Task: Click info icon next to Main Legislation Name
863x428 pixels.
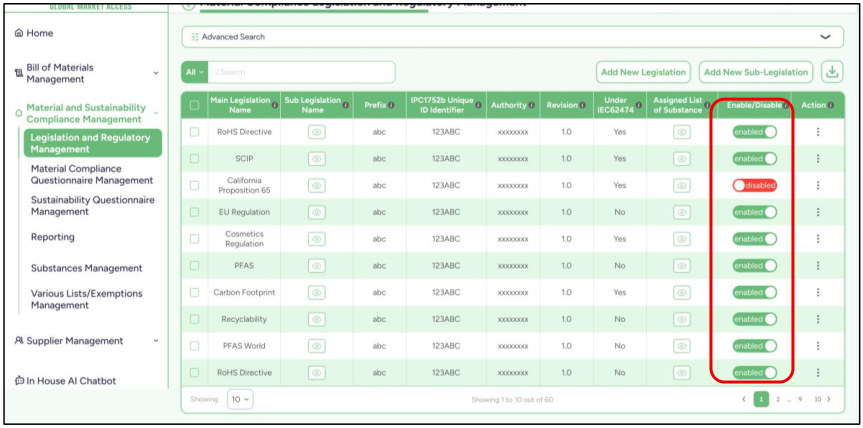Action: tap(275, 105)
